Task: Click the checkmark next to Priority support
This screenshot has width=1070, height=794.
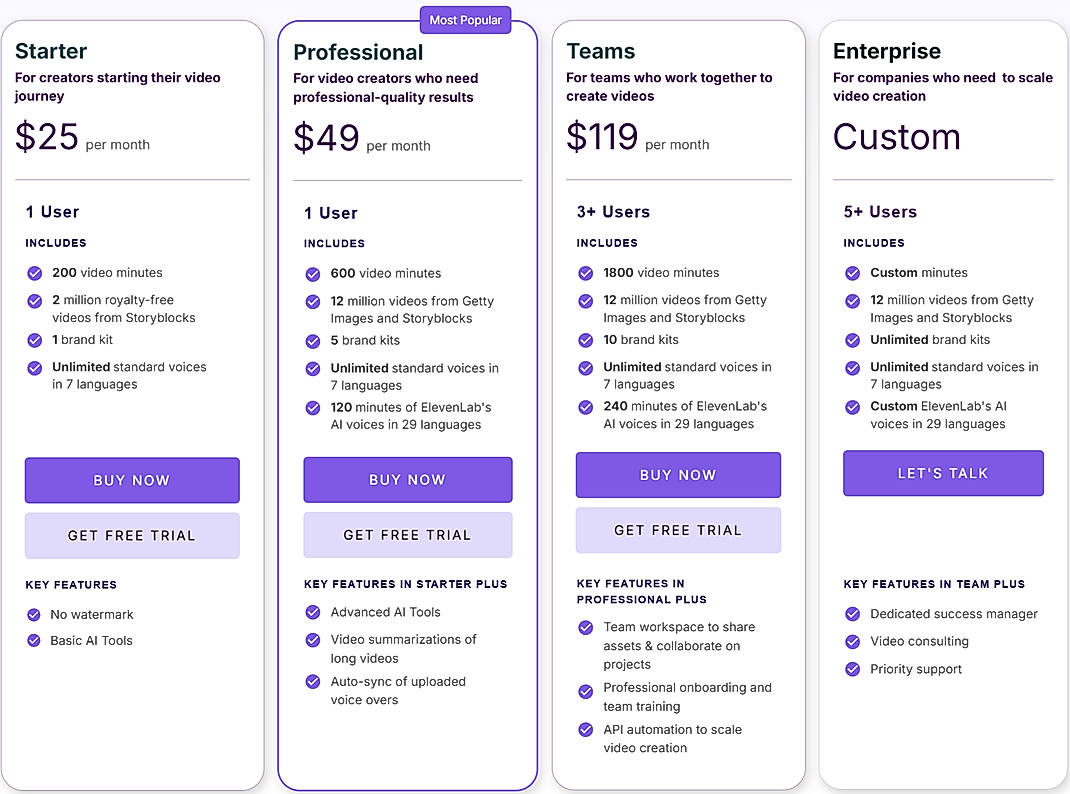Action: point(853,669)
